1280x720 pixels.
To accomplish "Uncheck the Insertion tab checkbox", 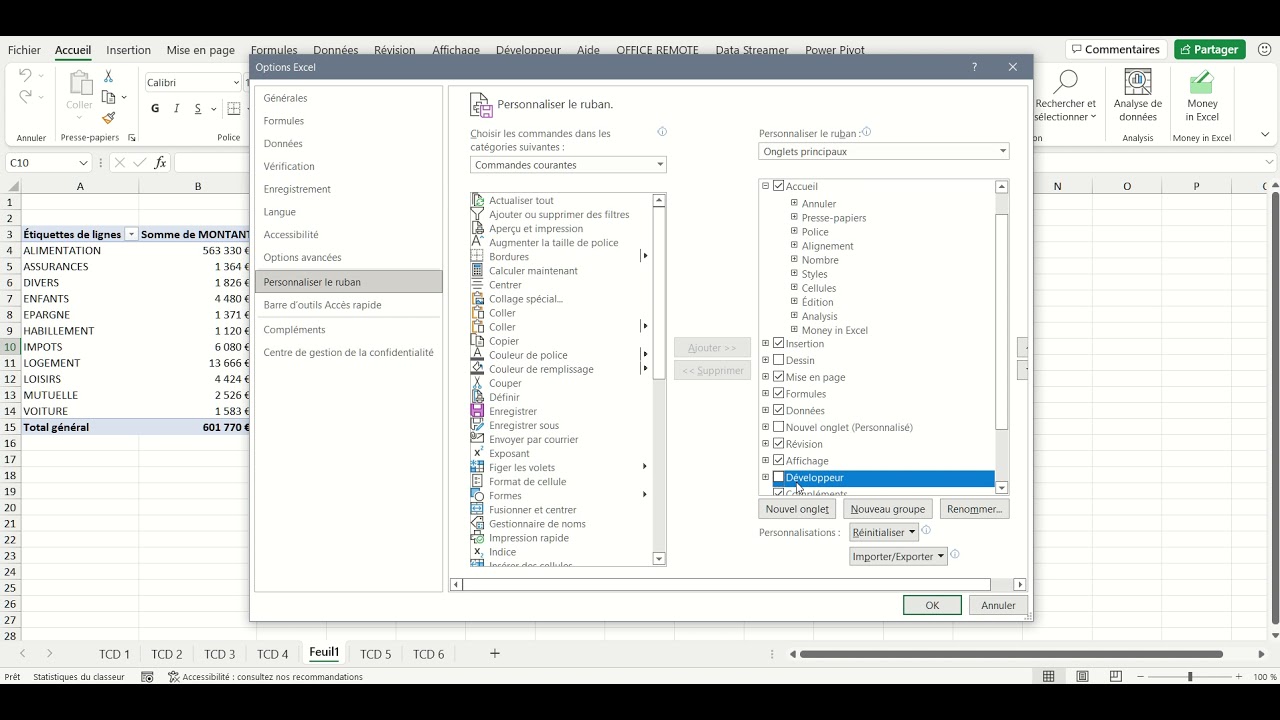I will click(779, 343).
